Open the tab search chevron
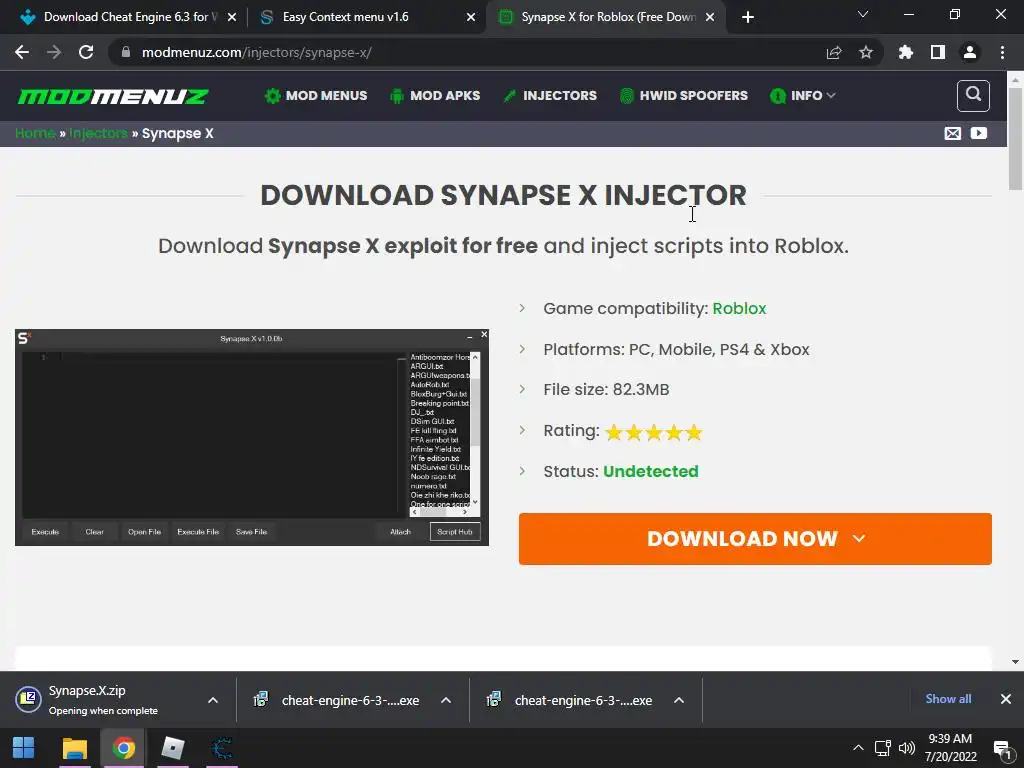This screenshot has height=768, width=1024. [x=863, y=14]
